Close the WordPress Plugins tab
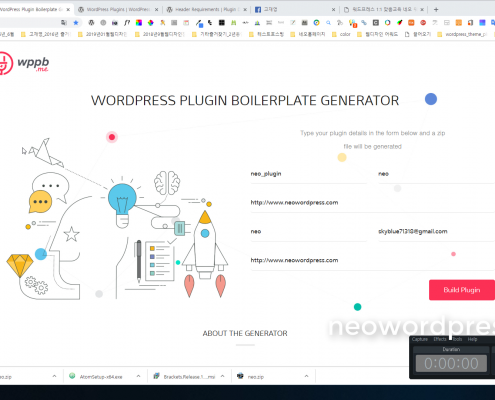The image size is (495, 400). coord(156,10)
